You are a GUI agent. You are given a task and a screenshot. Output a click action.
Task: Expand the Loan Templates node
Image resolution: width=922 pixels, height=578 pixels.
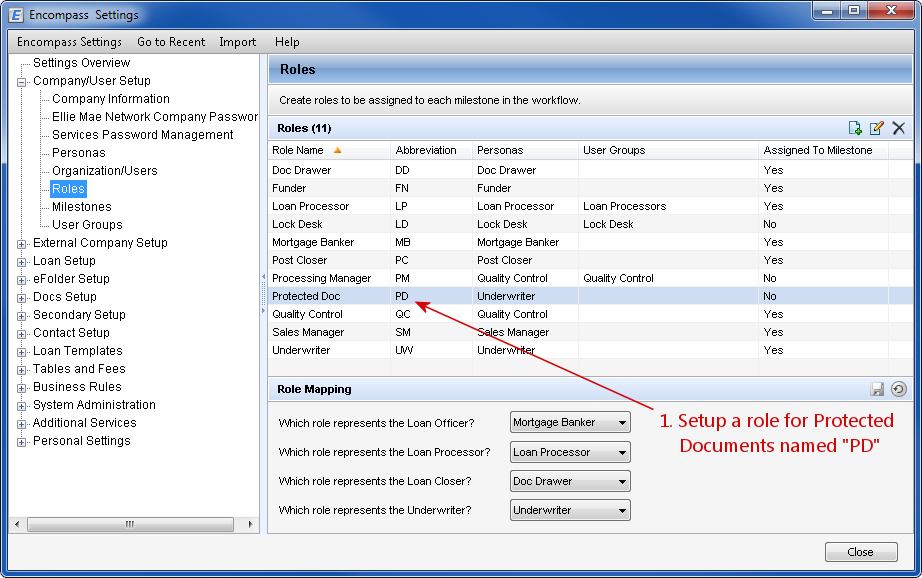[x=22, y=352]
